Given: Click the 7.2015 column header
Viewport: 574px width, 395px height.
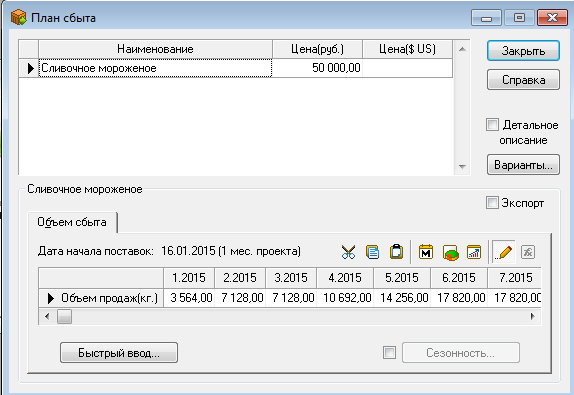Looking at the screenshot, I should pyautogui.click(x=514, y=278).
